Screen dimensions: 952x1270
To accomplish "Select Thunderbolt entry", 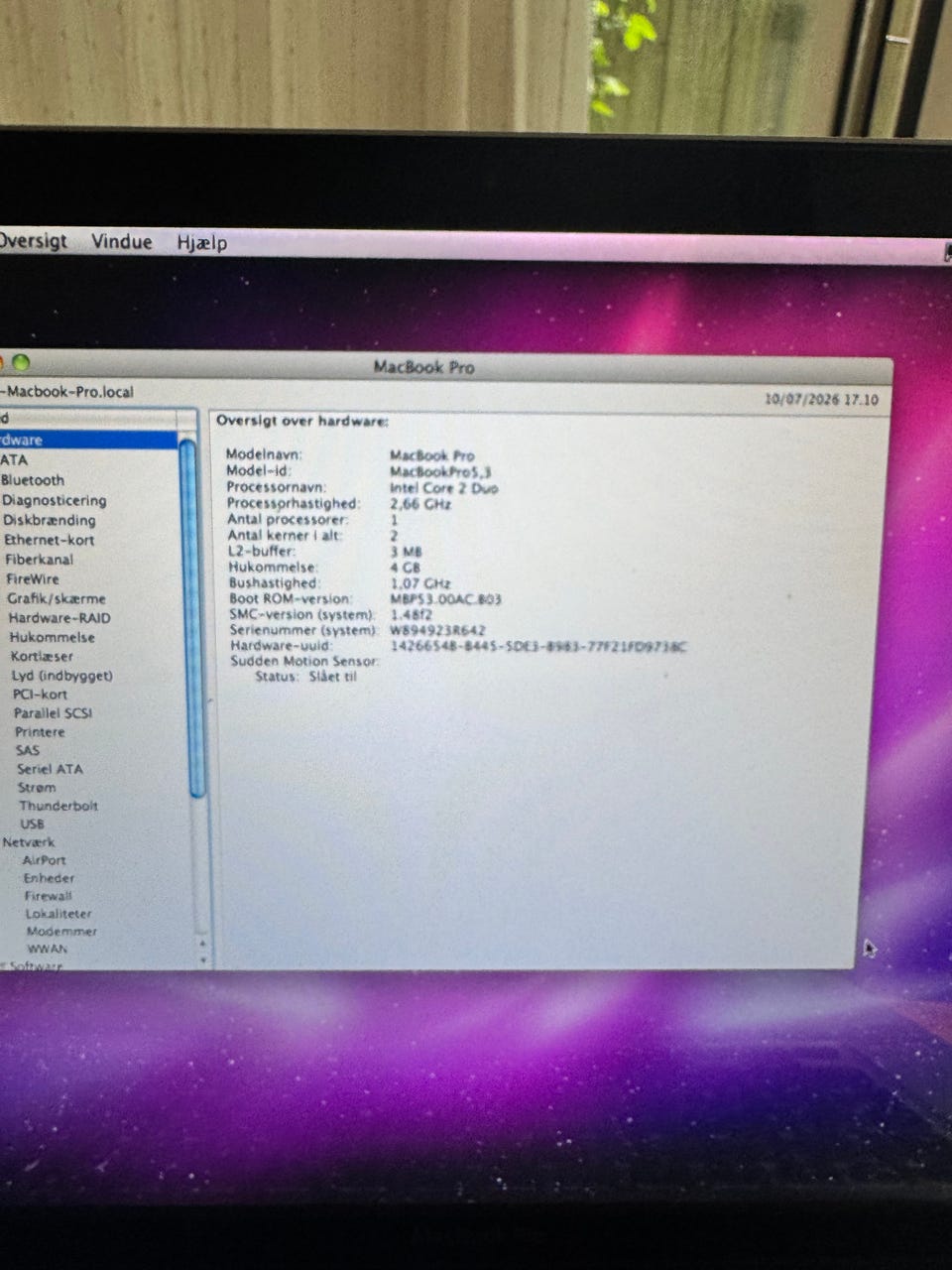I will coord(59,806).
